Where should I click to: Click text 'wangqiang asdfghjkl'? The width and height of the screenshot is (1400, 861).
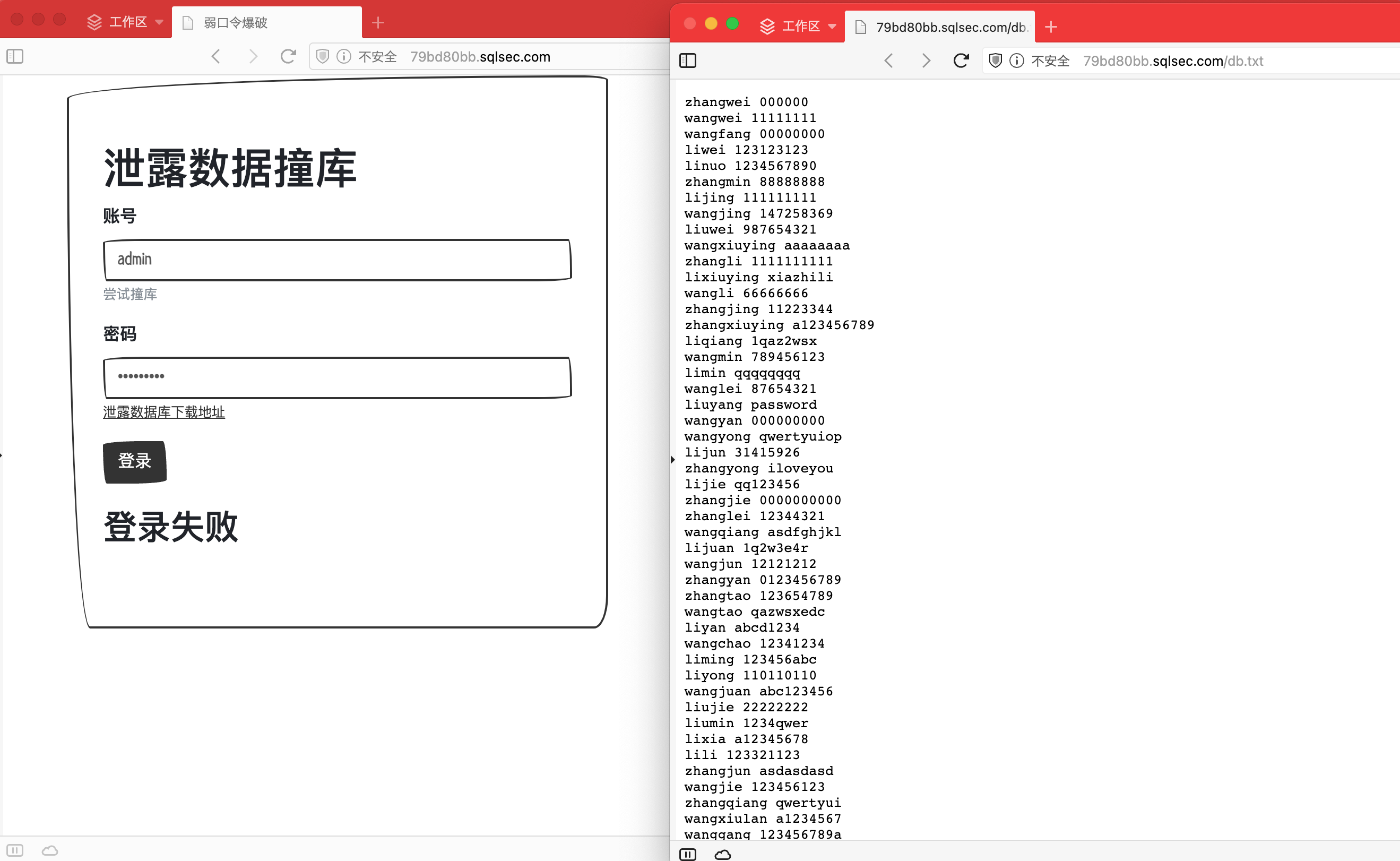(x=763, y=532)
